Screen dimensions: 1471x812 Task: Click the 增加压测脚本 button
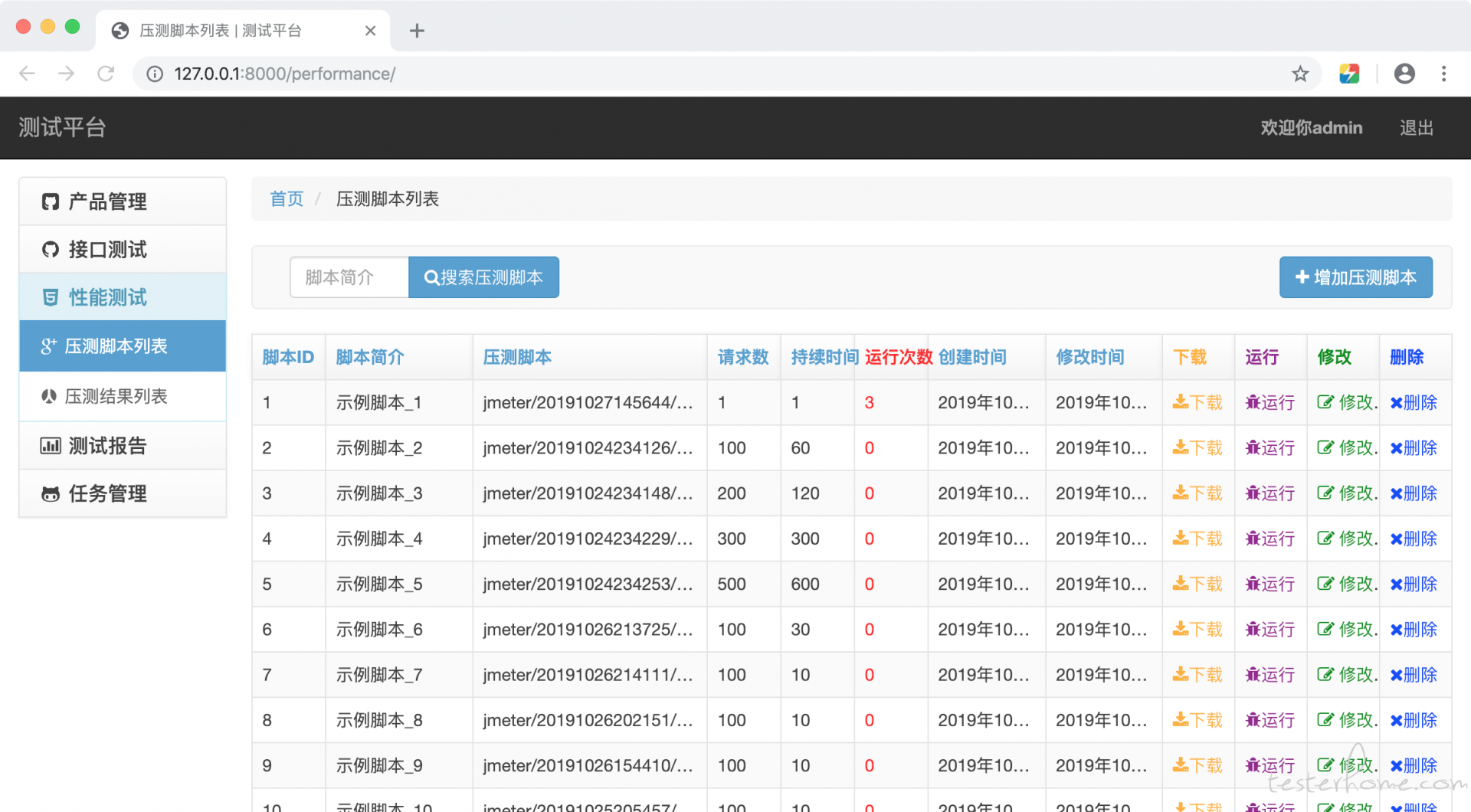click(x=1355, y=277)
